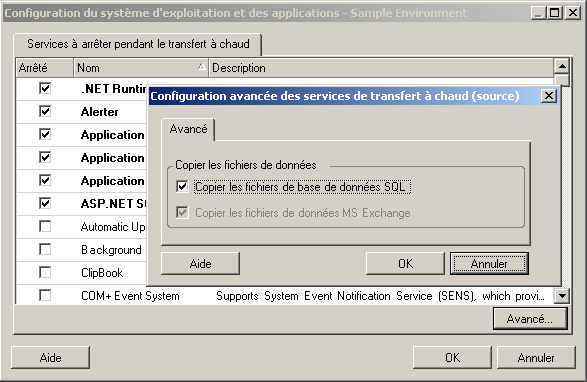Click Annuler in the advanced dialog
Image resolution: width=587 pixels, height=382 pixels.
click(489, 264)
